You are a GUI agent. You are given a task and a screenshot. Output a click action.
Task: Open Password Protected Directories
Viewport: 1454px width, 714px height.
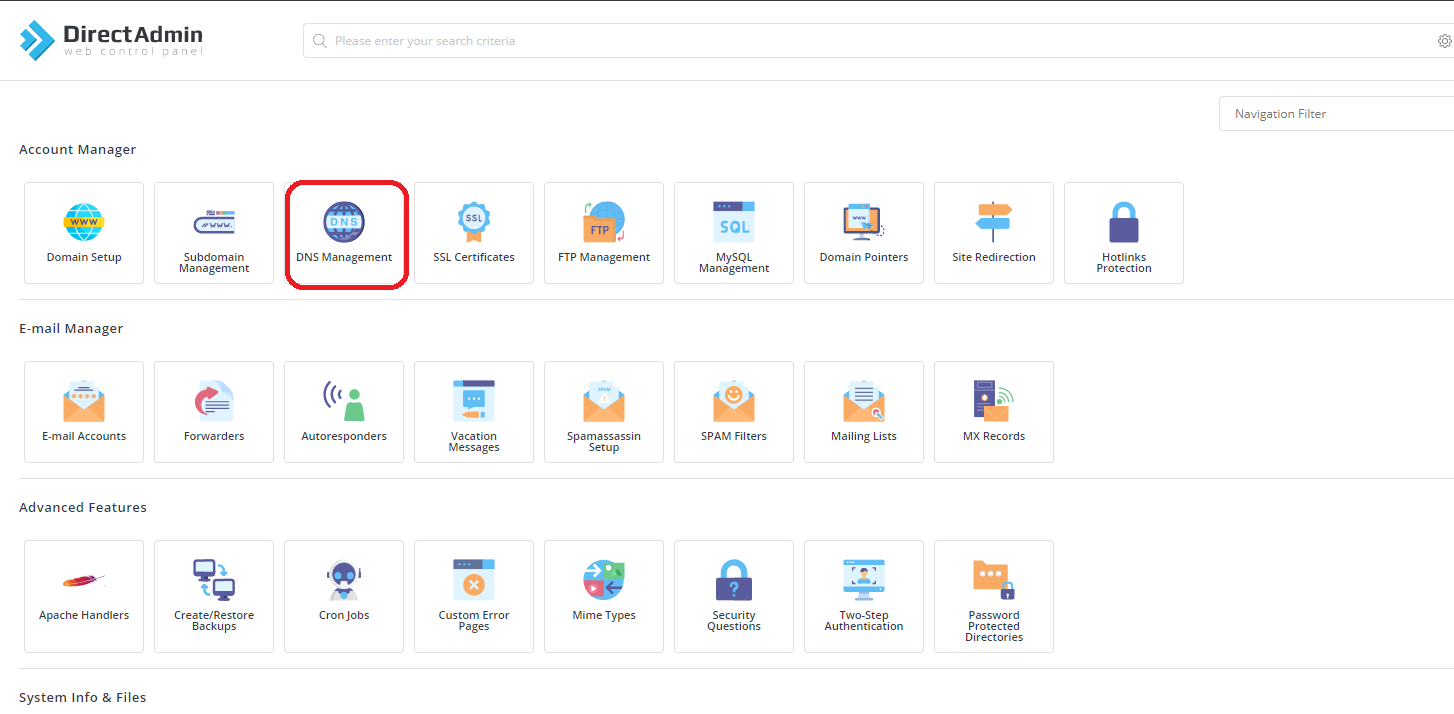tap(994, 596)
